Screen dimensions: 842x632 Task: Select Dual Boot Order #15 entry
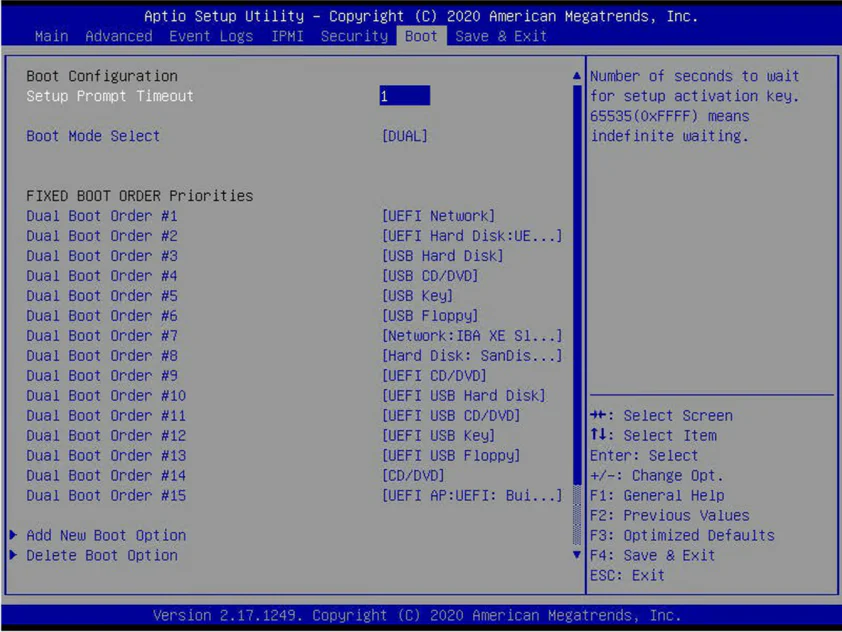tap(472, 496)
